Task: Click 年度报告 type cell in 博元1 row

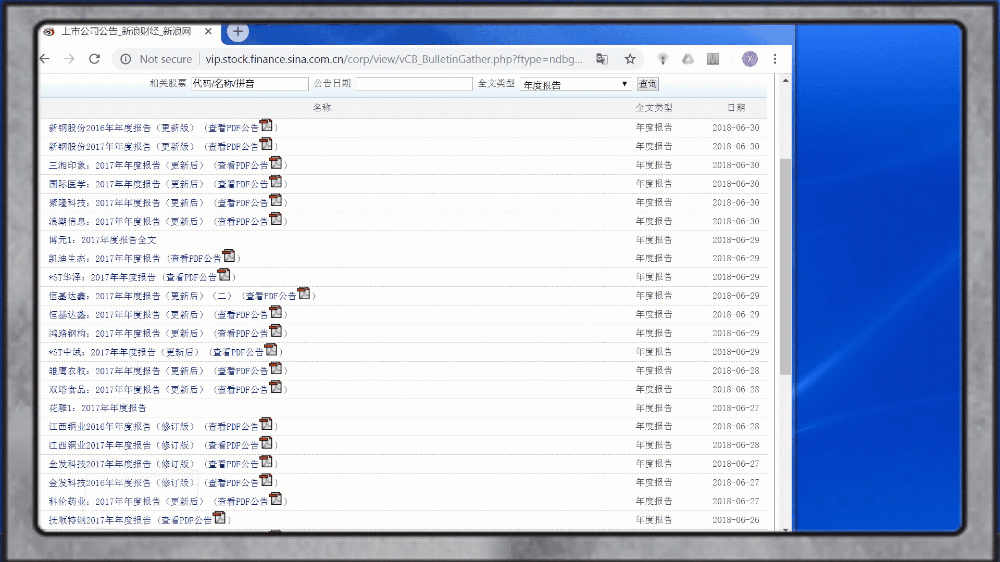Action: click(654, 240)
